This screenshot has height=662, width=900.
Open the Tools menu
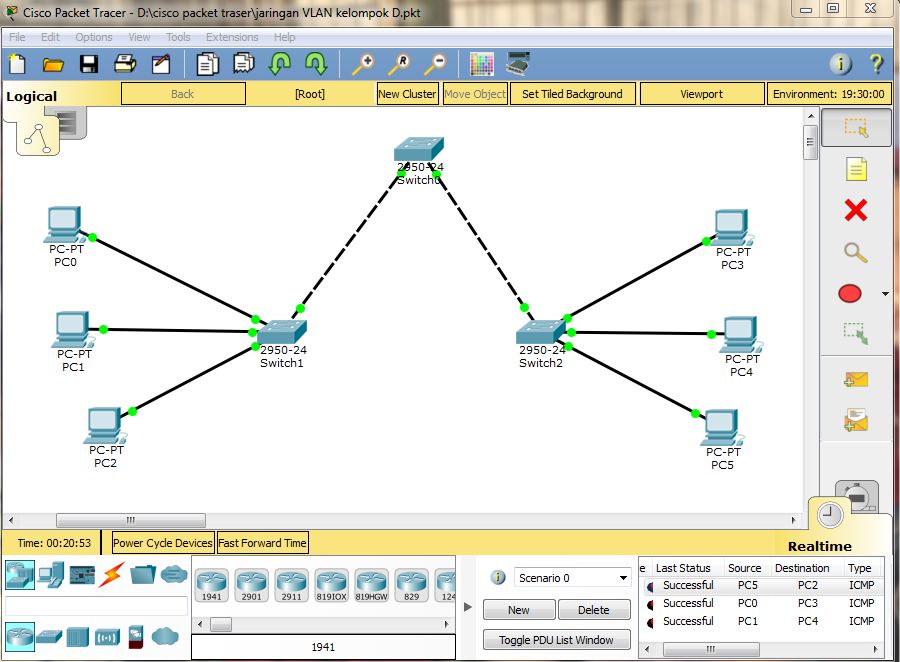point(178,37)
